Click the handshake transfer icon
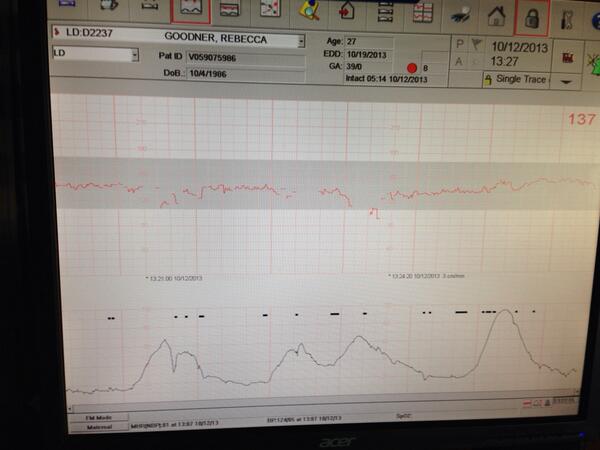Image resolution: width=600 pixels, height=450 pixels. 460,16
